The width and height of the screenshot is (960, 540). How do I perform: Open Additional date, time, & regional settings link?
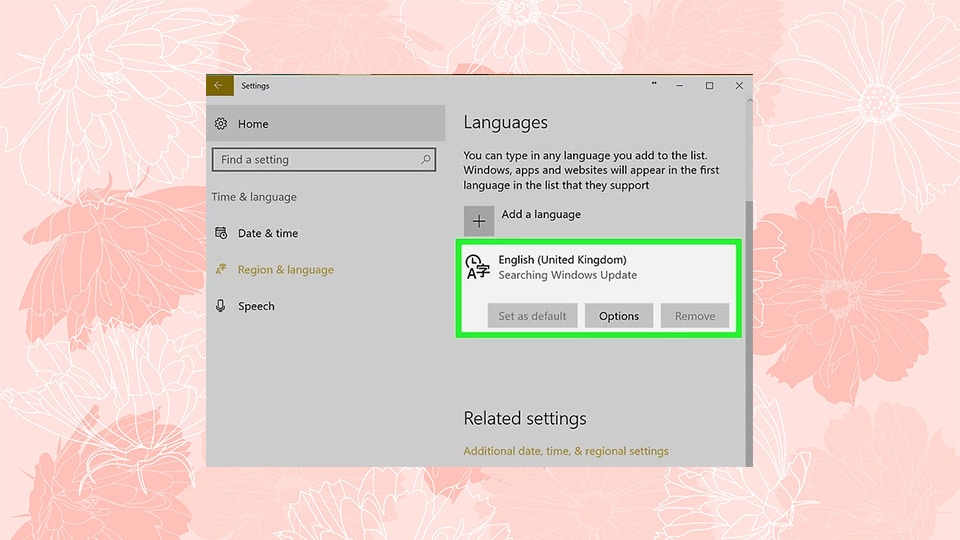point(566,451)
